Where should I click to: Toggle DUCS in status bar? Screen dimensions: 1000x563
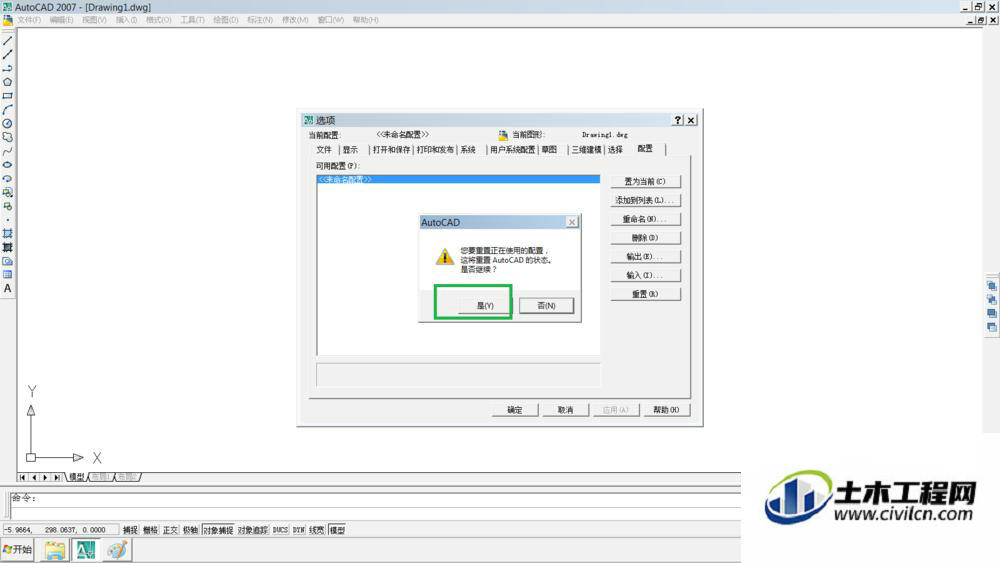click(x=281, y=530)
